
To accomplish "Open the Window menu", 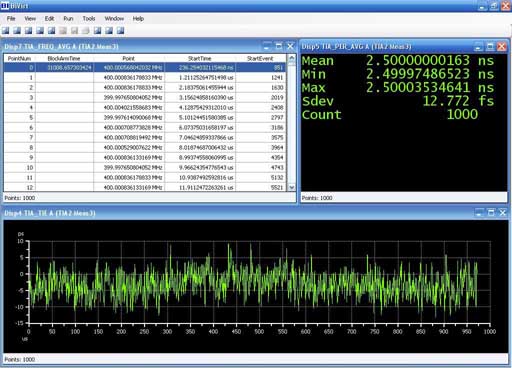I will coord(114,19).
